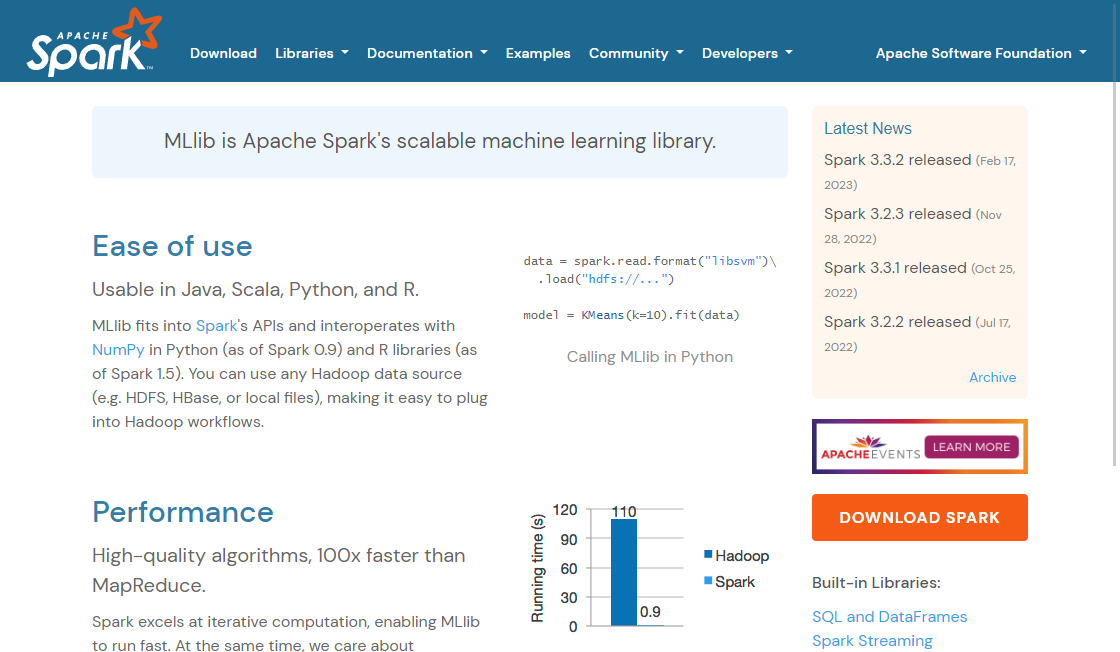Expand the Community dropdown menu
This screenshot has height=652, width=1120.
[x=636, y=53]
